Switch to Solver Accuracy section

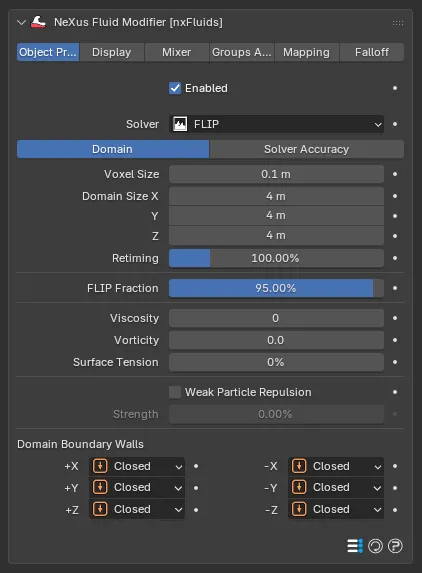307,149
